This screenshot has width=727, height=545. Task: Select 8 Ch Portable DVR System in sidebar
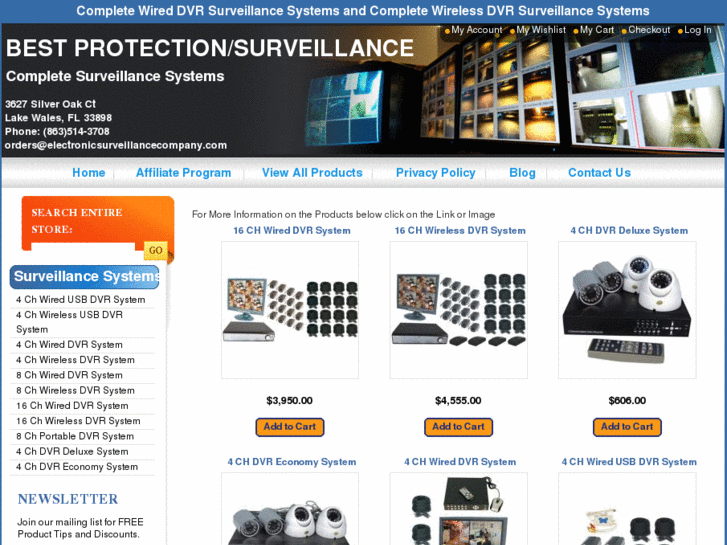point(75,436)
